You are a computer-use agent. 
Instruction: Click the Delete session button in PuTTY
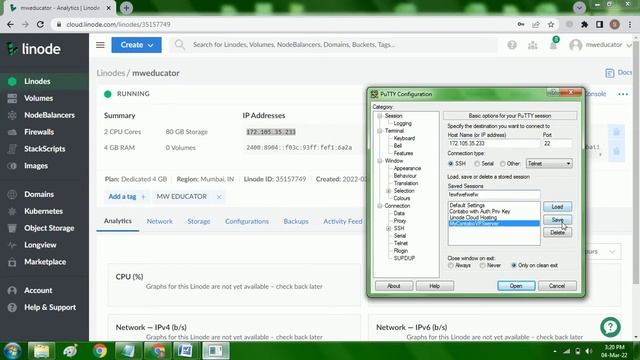point(557,232)
